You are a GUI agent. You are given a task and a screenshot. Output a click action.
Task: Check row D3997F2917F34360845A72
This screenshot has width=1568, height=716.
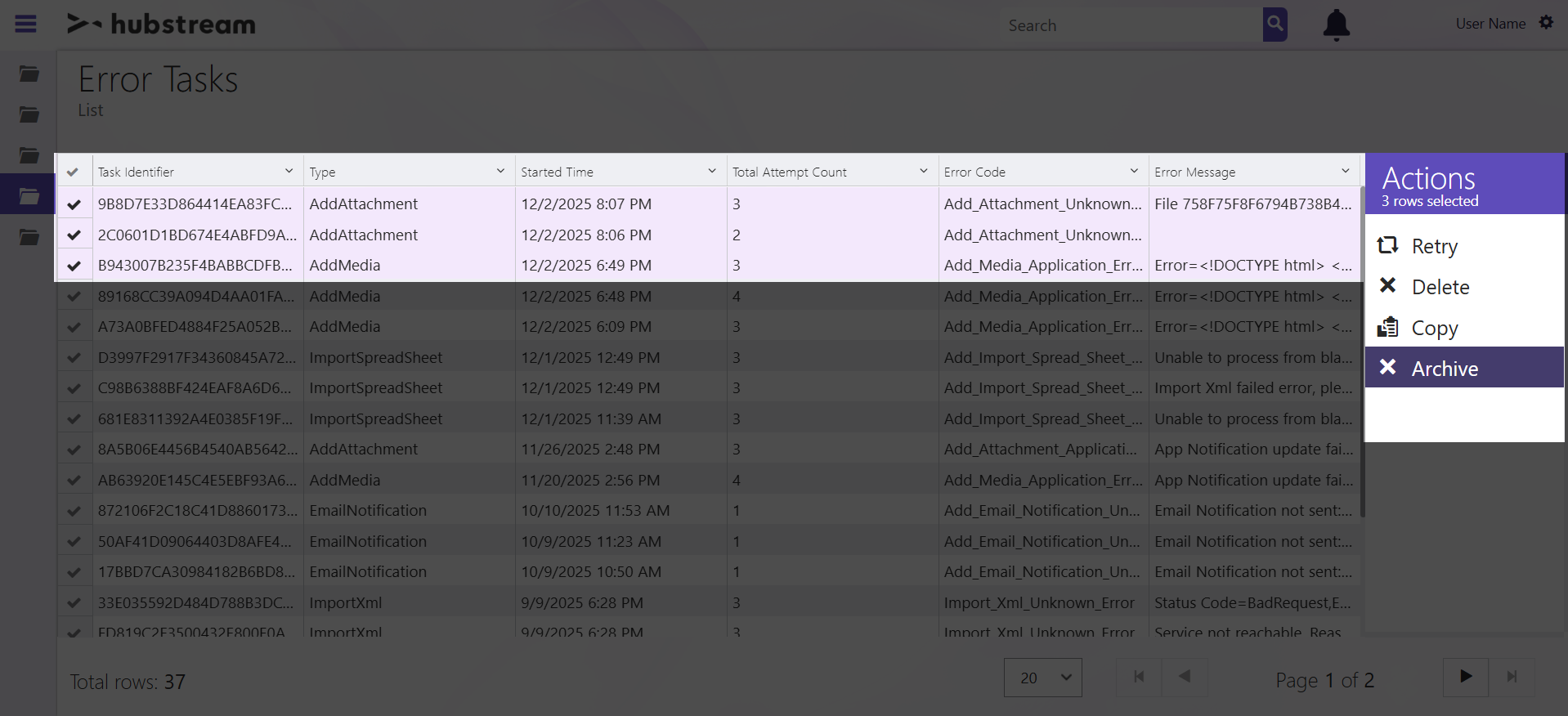[x=74, y=357]
